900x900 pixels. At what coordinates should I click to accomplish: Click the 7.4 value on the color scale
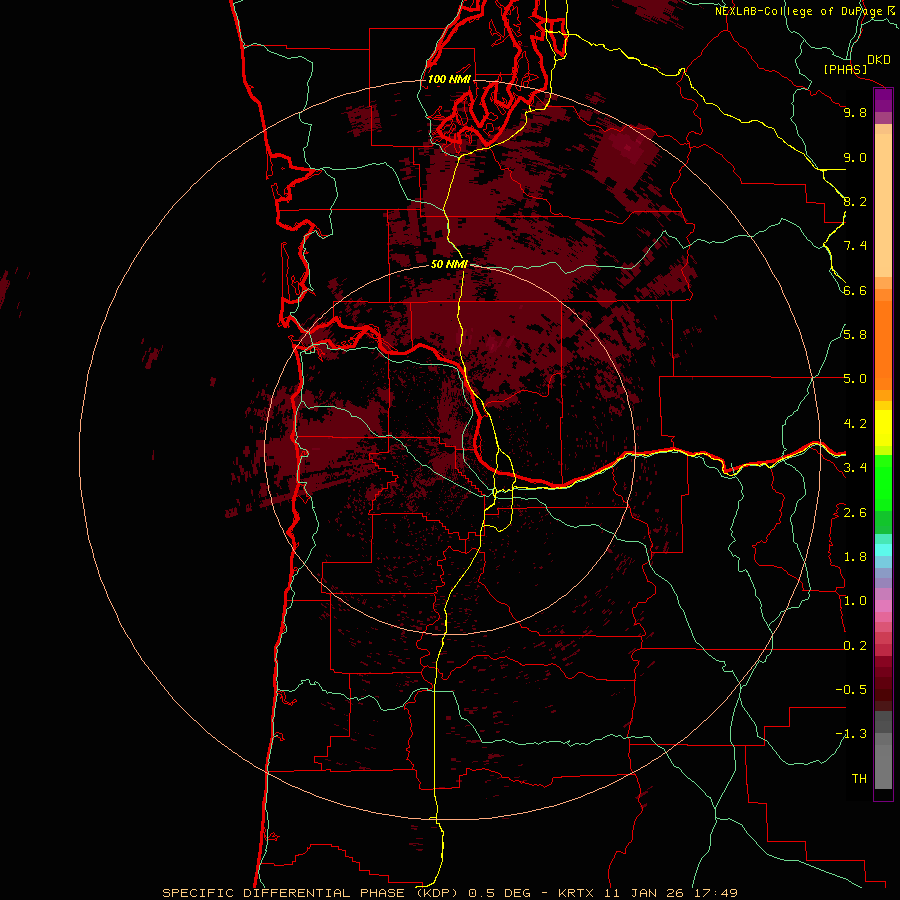[855, 246]
